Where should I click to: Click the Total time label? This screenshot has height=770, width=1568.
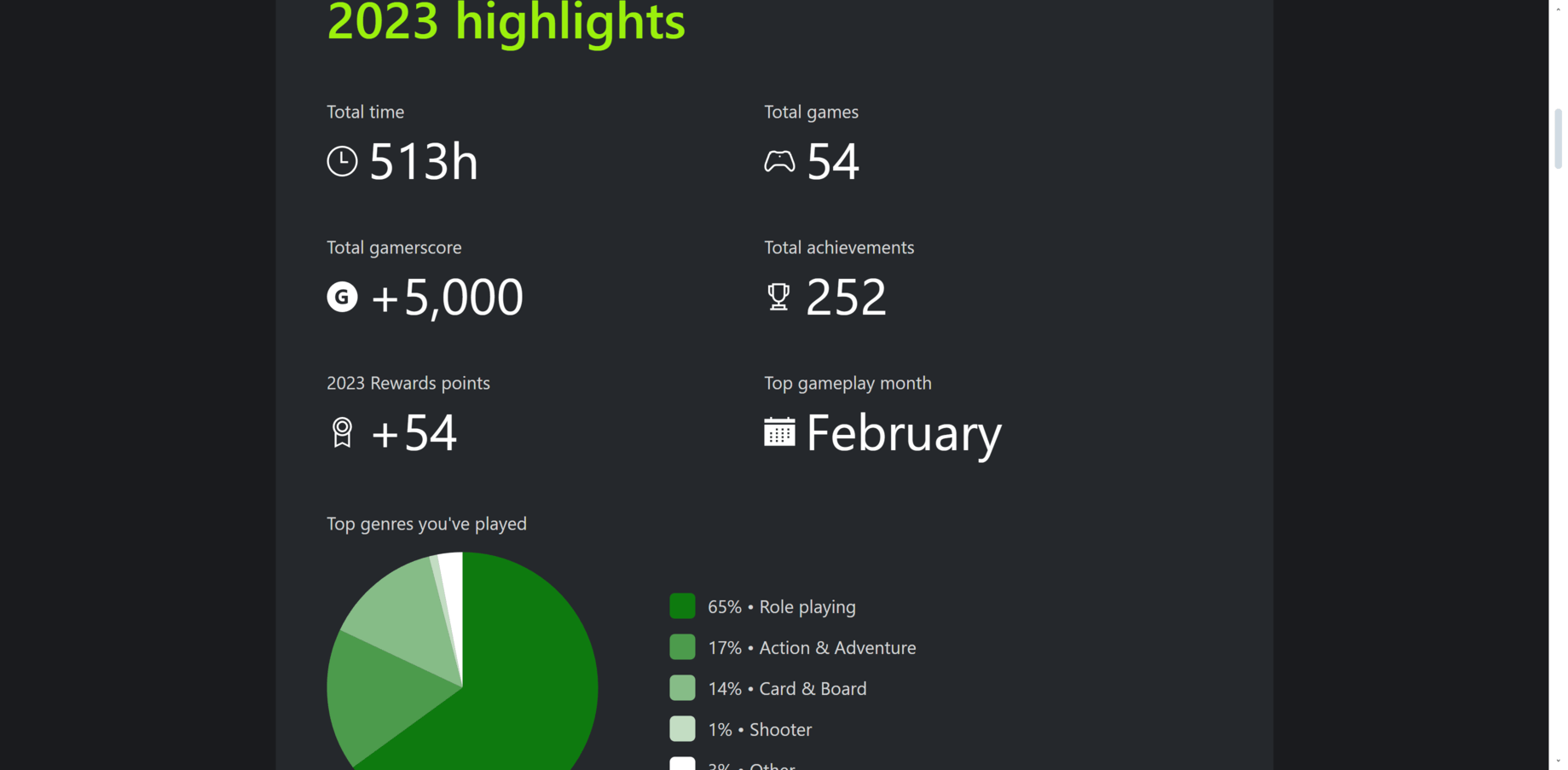click(x=365, y=112)
